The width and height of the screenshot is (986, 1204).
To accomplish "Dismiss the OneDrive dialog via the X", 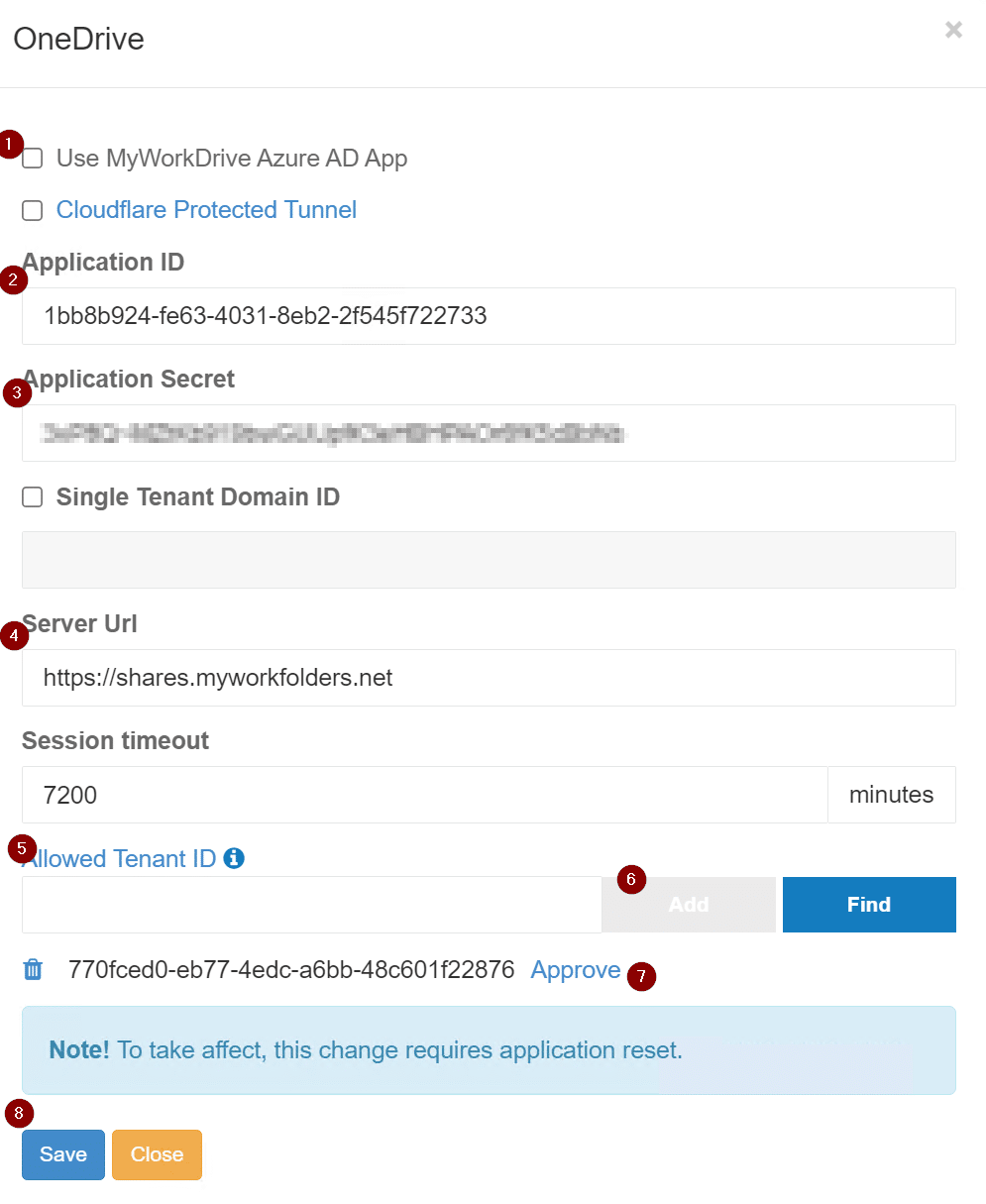I will (x=953, y=30).
